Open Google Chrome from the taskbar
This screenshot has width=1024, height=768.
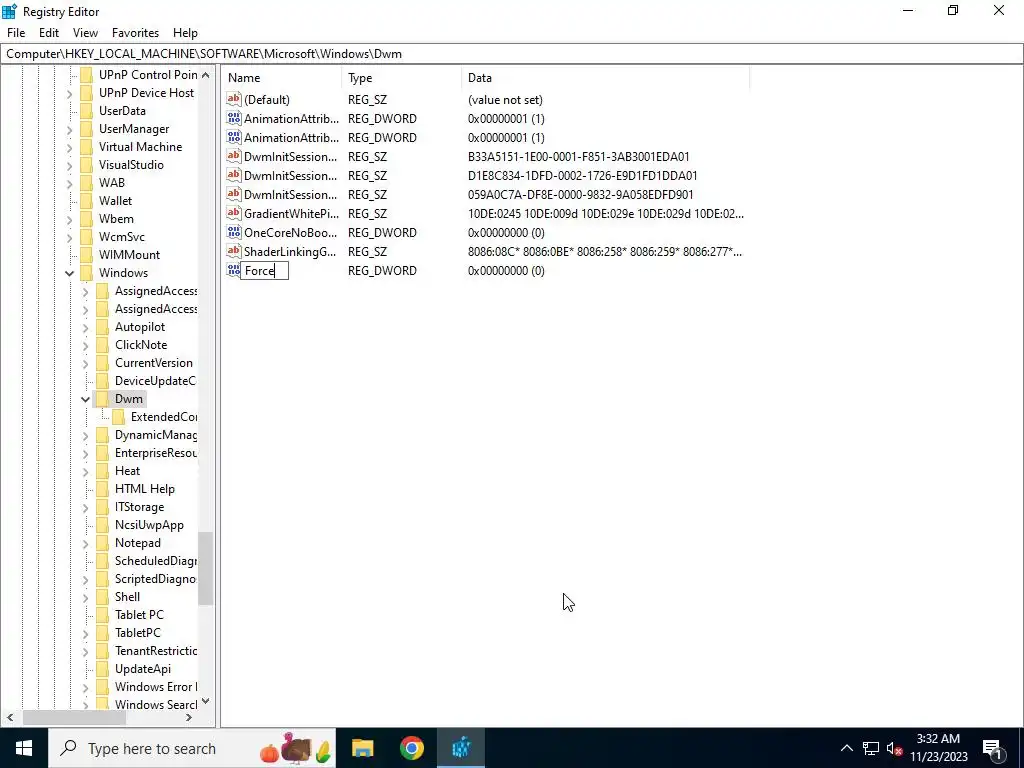(x=411, y=748)
